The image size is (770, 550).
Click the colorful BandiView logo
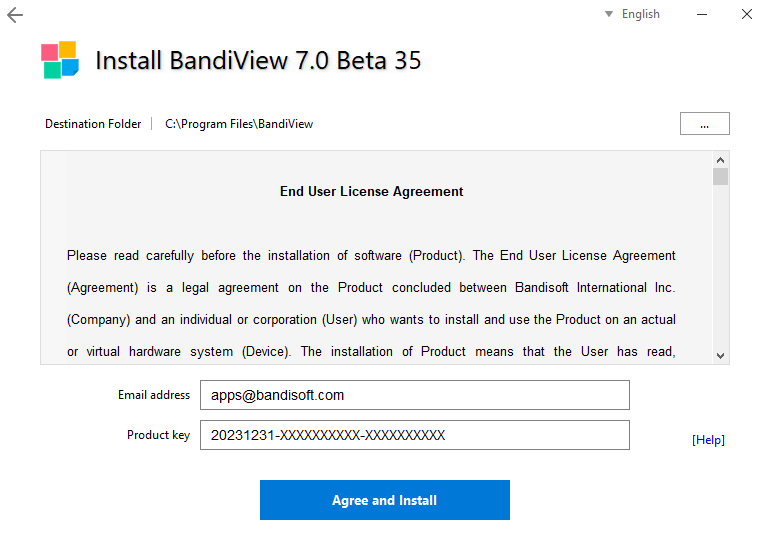click(60, 60)
